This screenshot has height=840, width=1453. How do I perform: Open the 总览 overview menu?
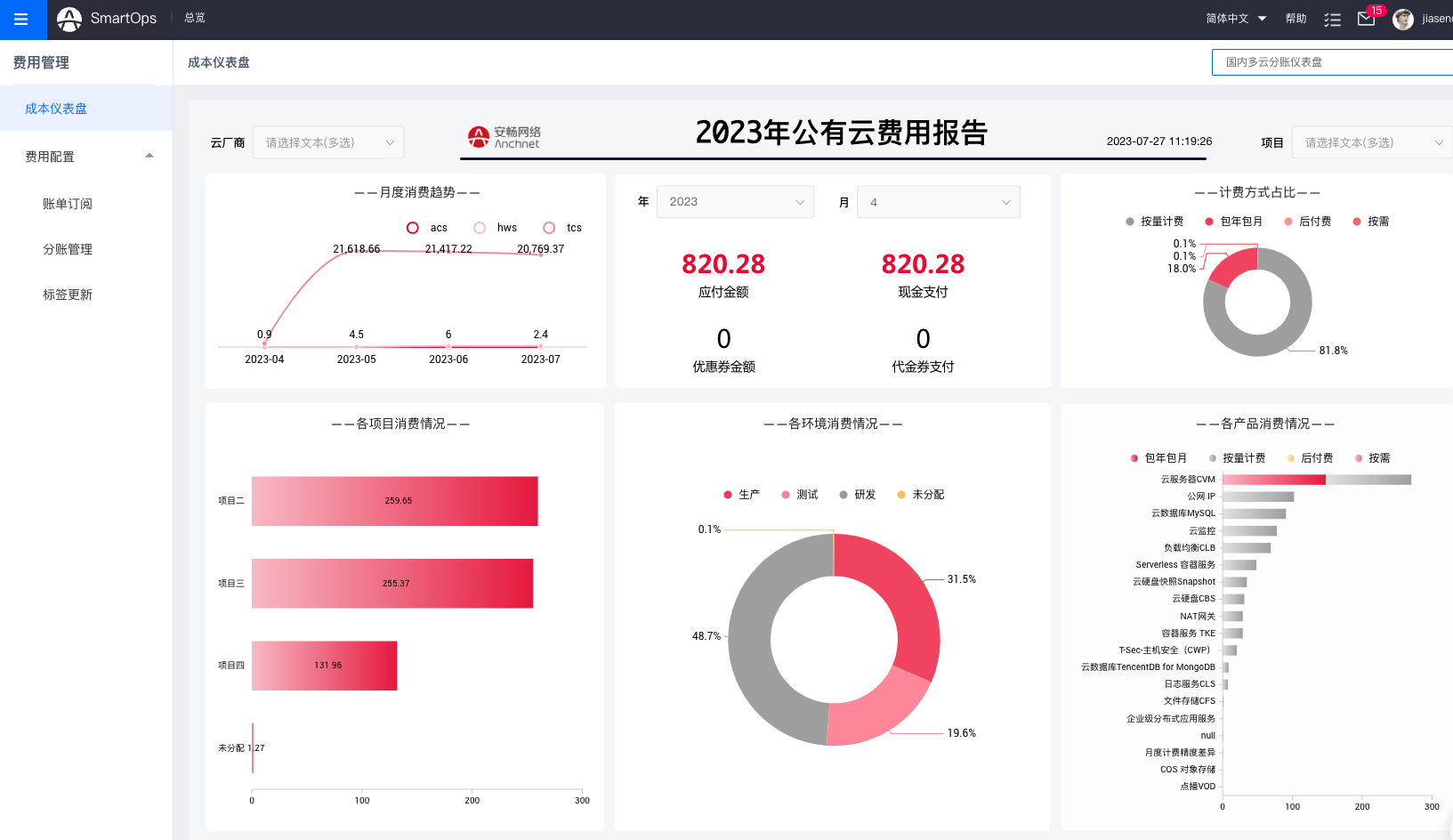[195, 18]
